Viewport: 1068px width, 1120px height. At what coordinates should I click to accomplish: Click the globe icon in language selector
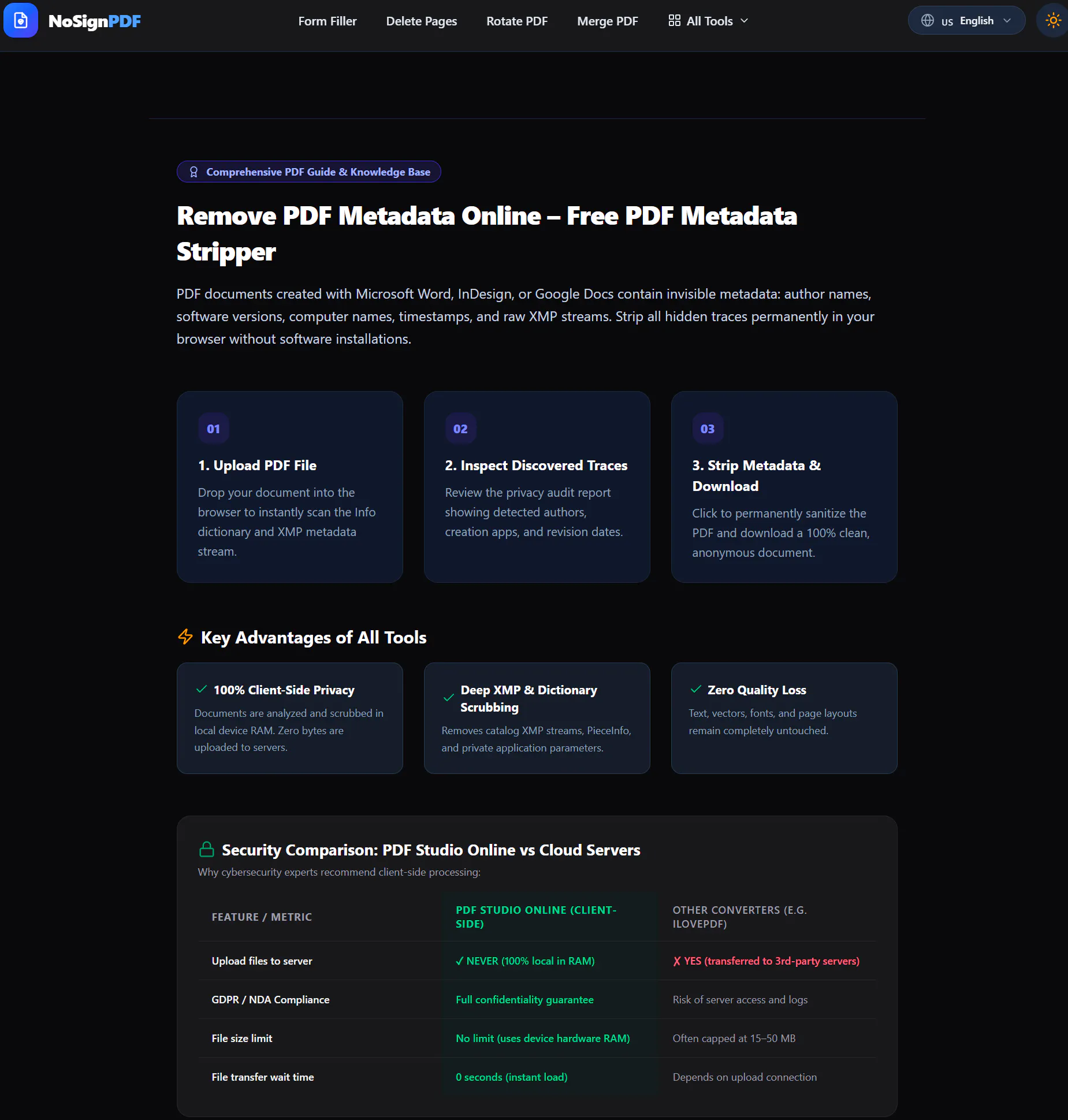pyautogui.click(x=927, y=21)
